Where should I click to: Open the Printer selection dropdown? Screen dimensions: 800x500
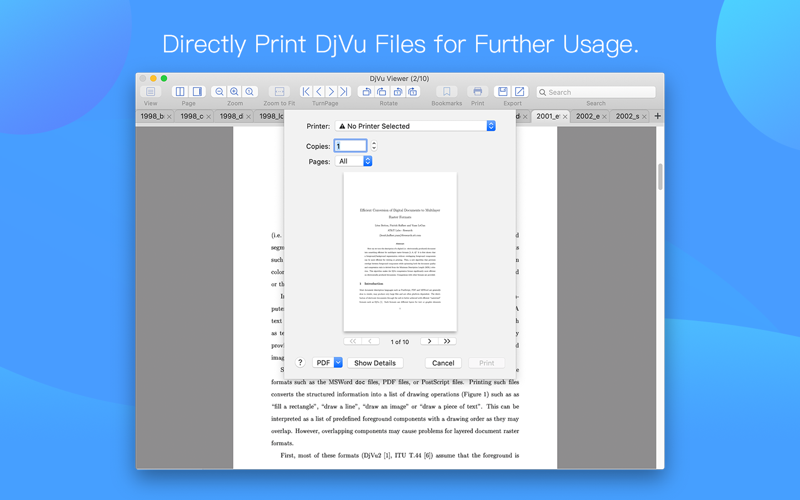click(x=415, y=126)
